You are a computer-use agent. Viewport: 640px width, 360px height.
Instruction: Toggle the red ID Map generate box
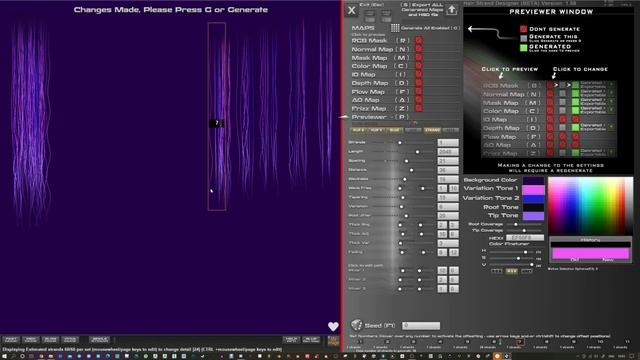418,74
